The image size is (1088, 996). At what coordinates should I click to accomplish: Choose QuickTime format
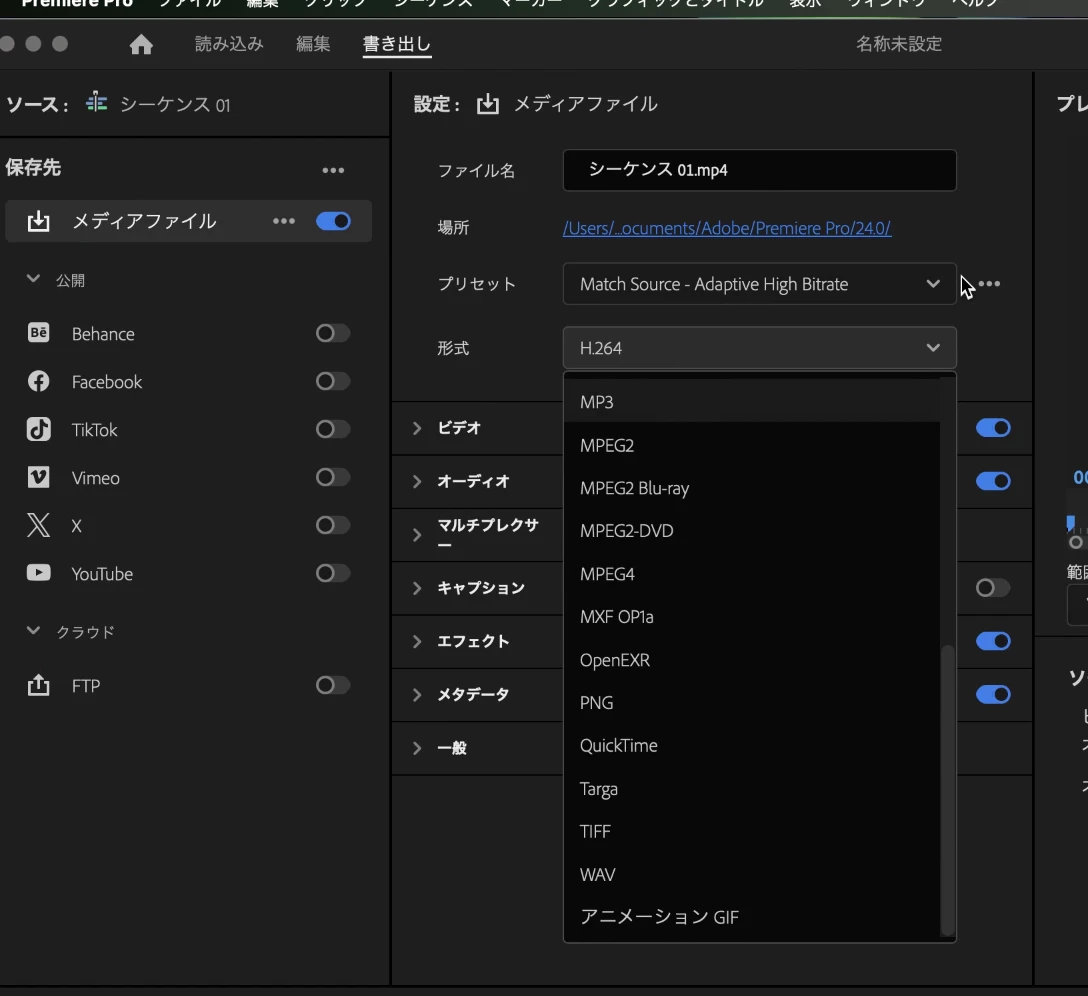751,745
